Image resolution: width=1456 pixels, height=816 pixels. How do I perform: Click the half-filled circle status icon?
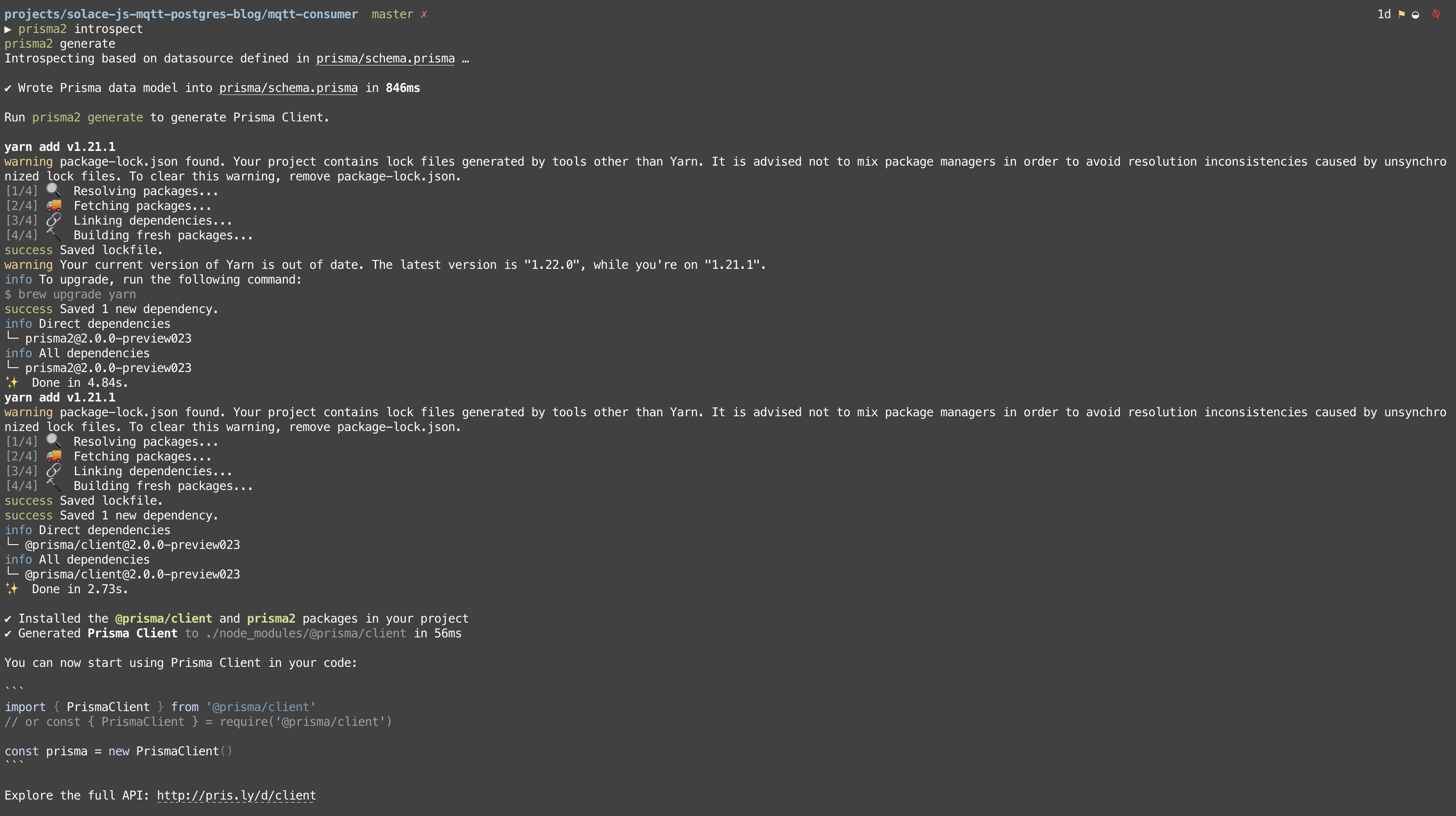(x=1415, y=15)
